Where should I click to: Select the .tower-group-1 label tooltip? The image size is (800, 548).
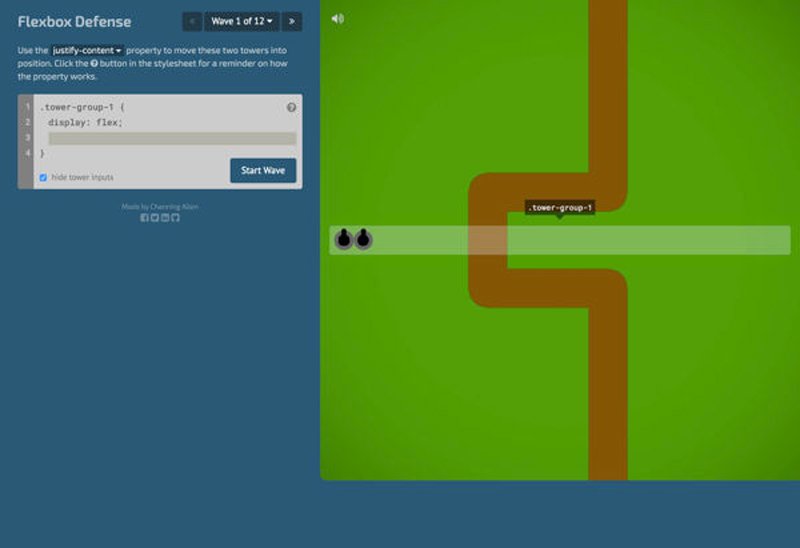pos(560,208)
